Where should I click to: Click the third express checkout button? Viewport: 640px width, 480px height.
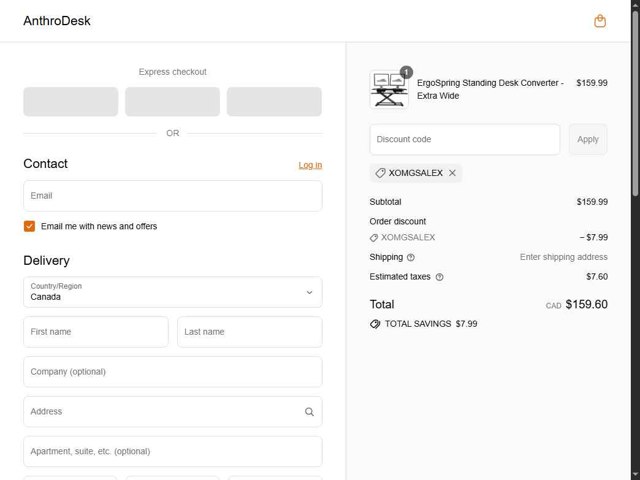[x=274, y=102]
